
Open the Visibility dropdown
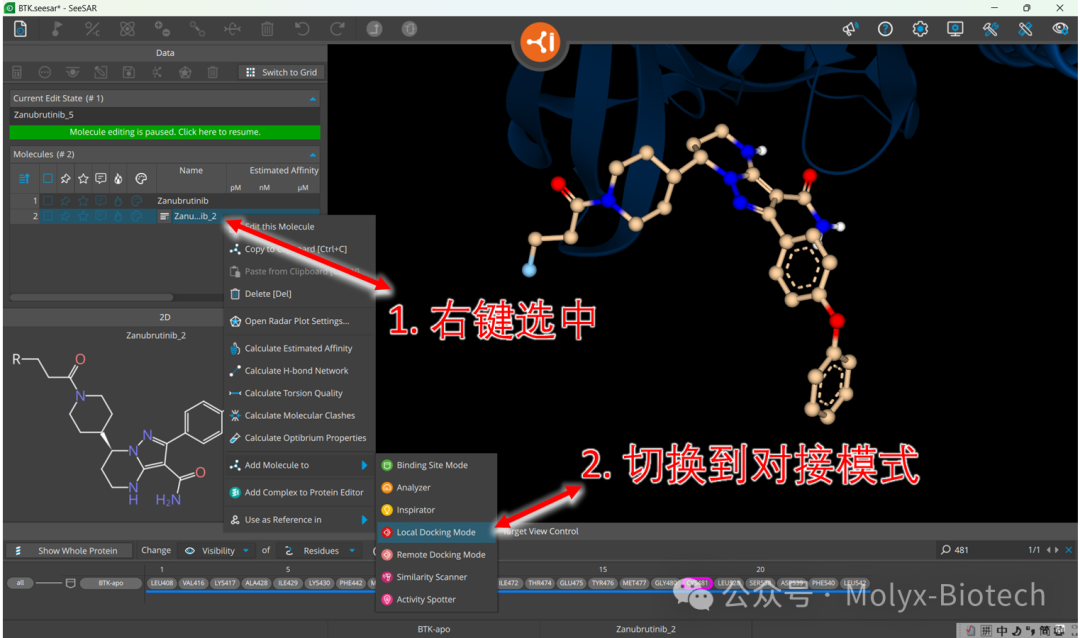click(x=217, y=550)
